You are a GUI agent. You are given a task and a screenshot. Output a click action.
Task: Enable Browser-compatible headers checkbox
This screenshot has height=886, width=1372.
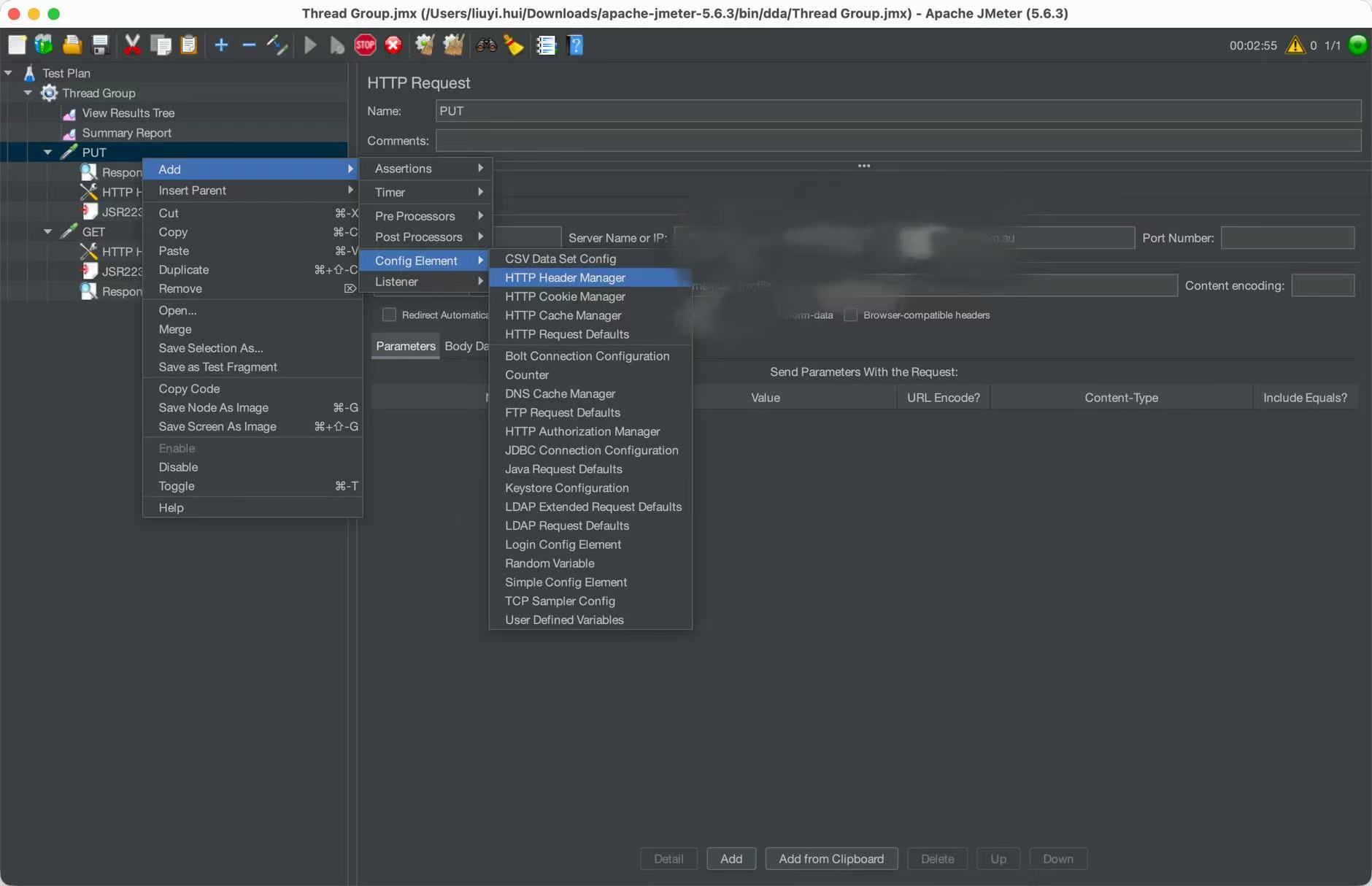click(x=850, y=315)
